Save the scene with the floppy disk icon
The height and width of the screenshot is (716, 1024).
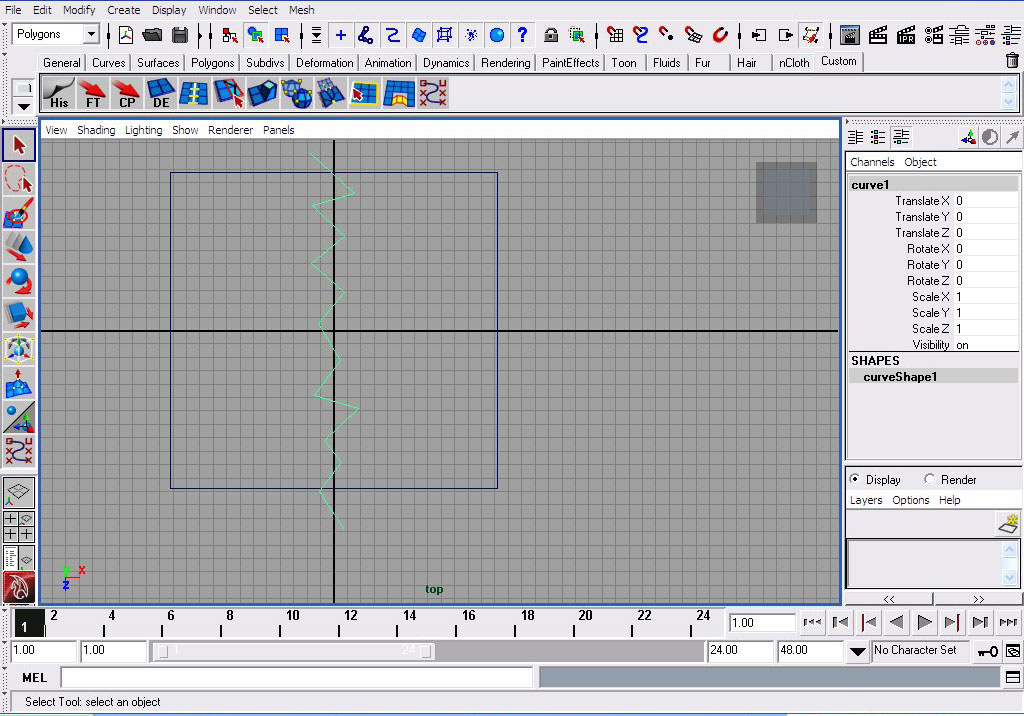click(x=180, y=35)
